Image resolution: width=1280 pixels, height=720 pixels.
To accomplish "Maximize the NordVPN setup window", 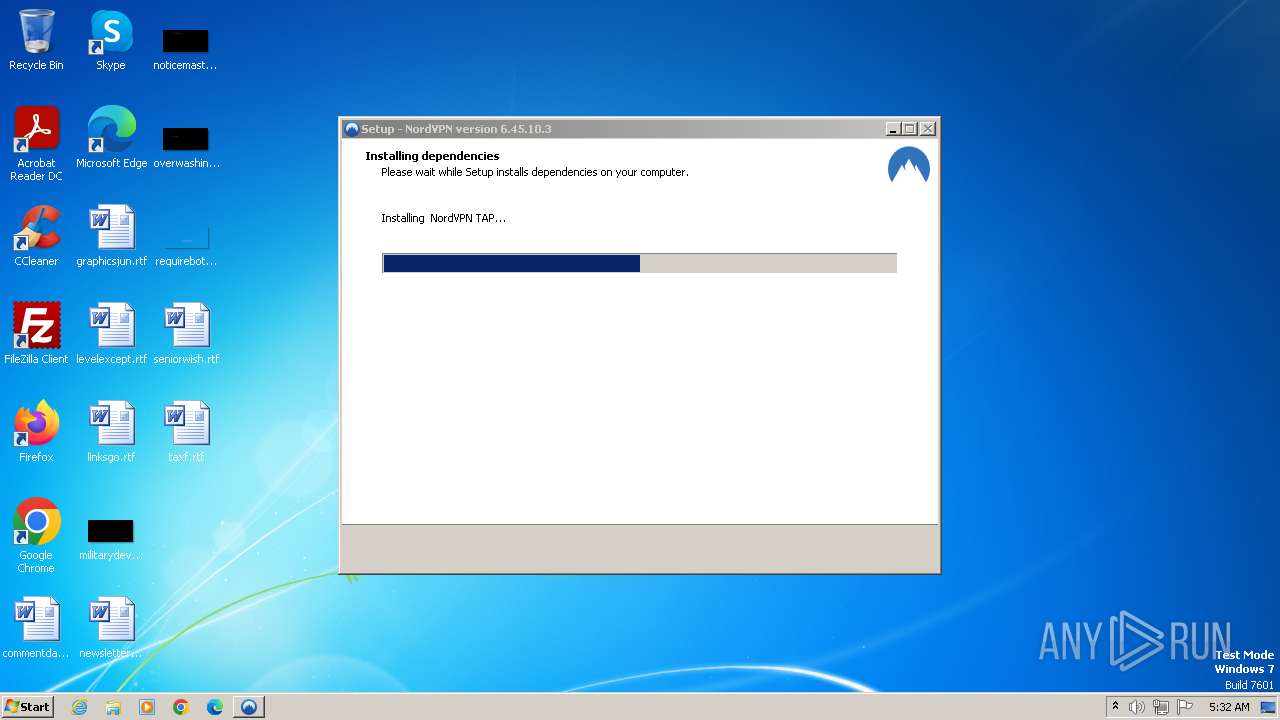I will [909, 129].
